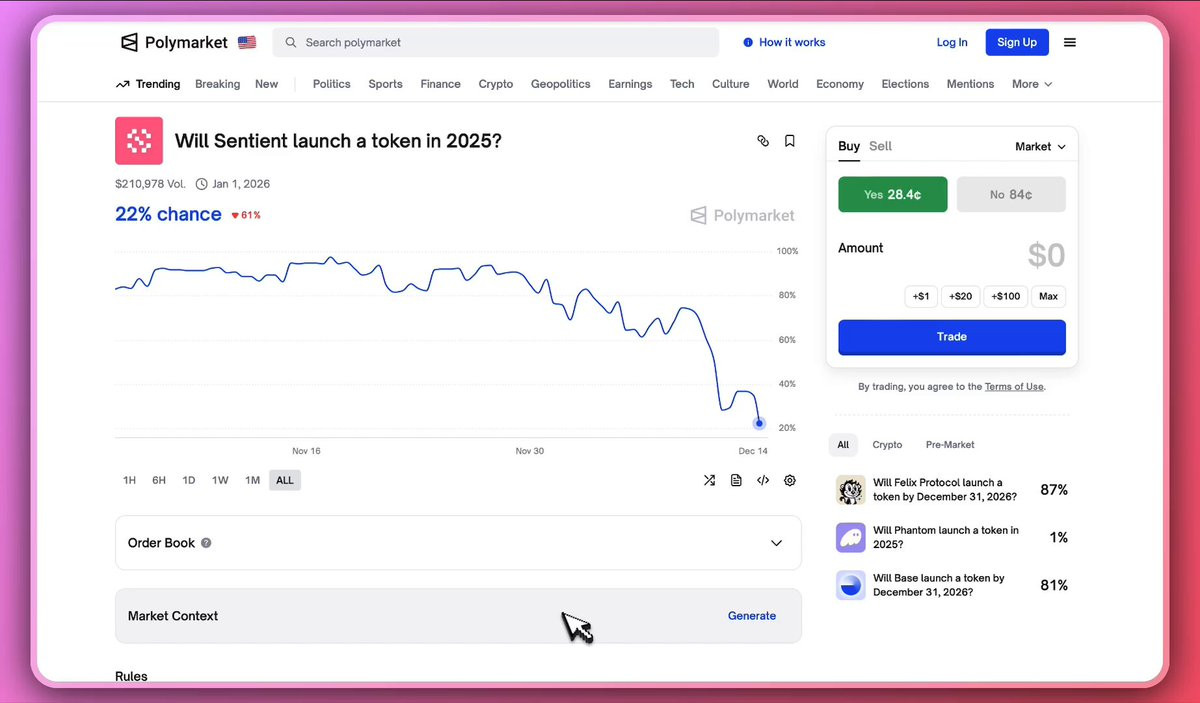The image size is (1200, 703).
Task: Open the Tech category
Action: tap(682, 84)
